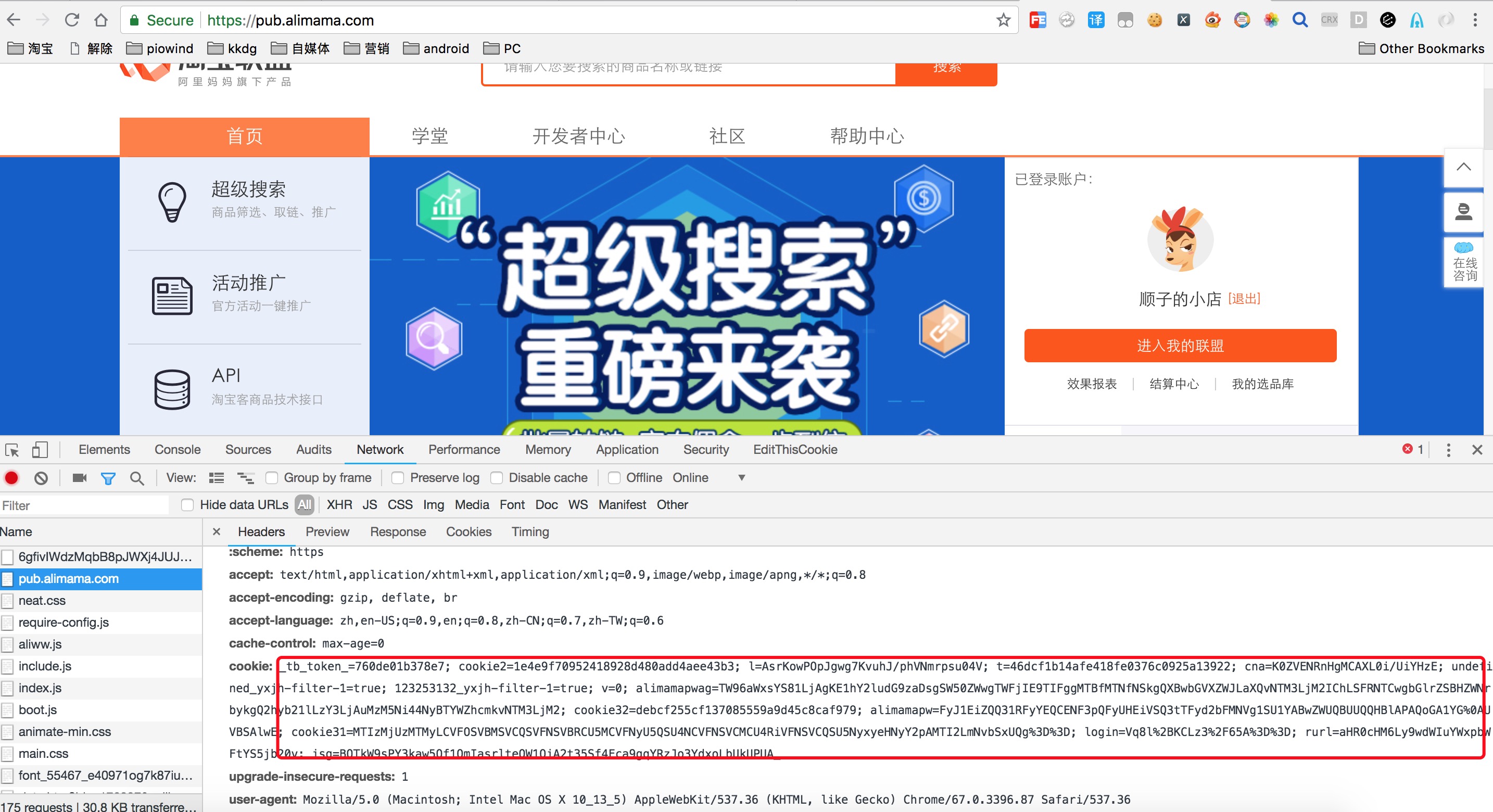Image resolution: width=1493 pixels, height=812 pixels.
Task: Select the inspect element picker icon
Action: point(12,450)
